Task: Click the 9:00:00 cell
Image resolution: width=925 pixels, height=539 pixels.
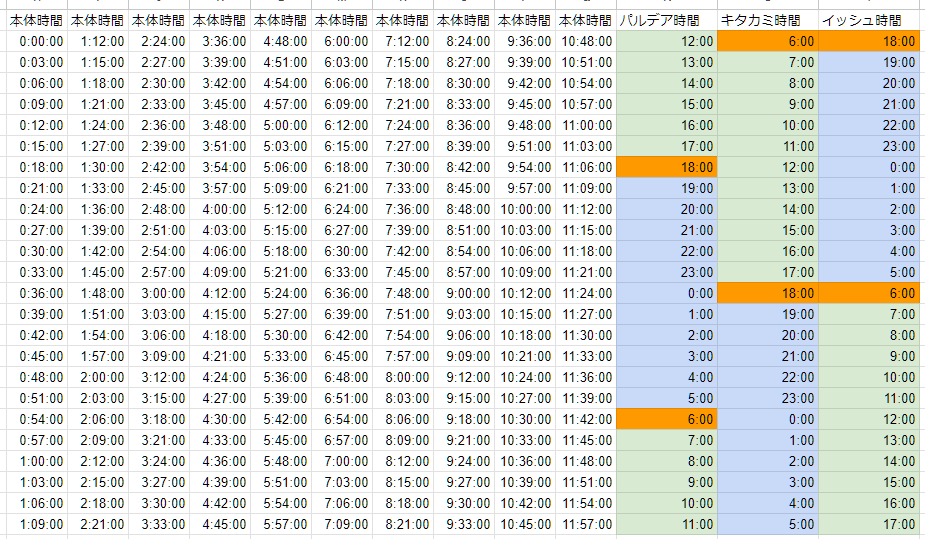Action: tap(464, 293)
